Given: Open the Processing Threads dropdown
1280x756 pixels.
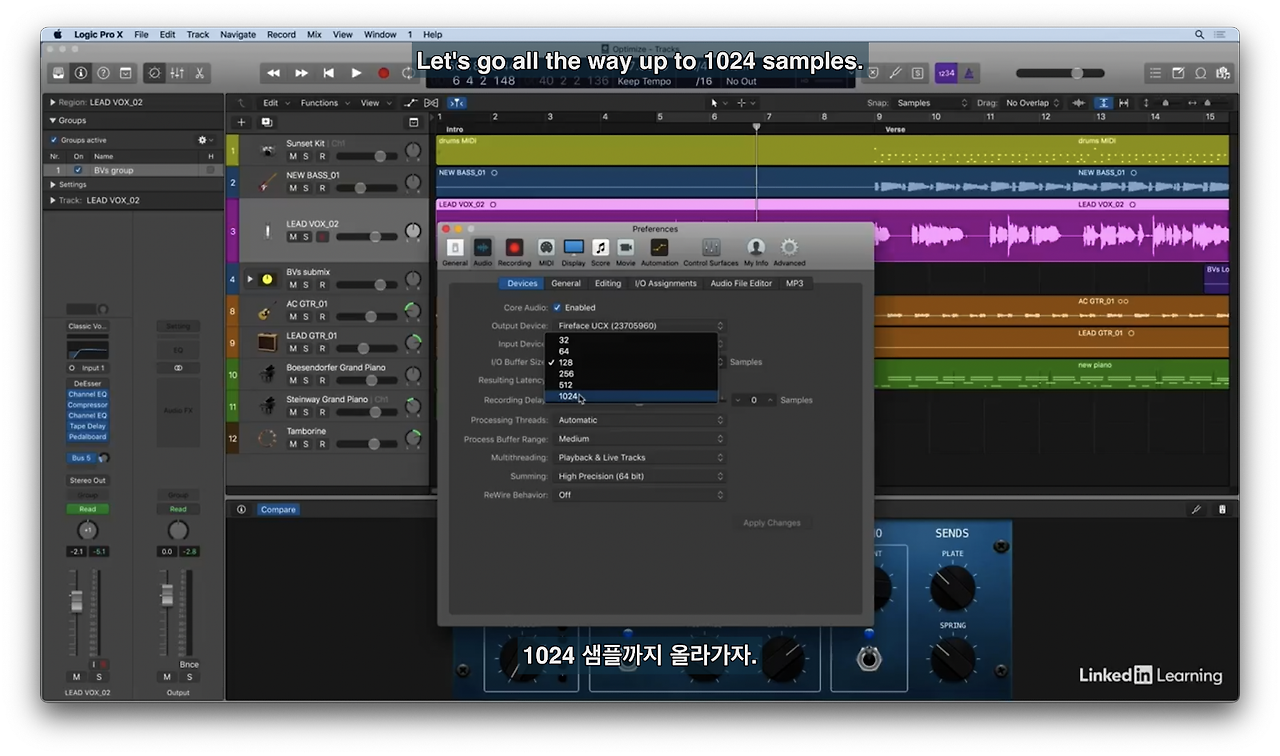Looking at the screenshot, I should [639, 420].
